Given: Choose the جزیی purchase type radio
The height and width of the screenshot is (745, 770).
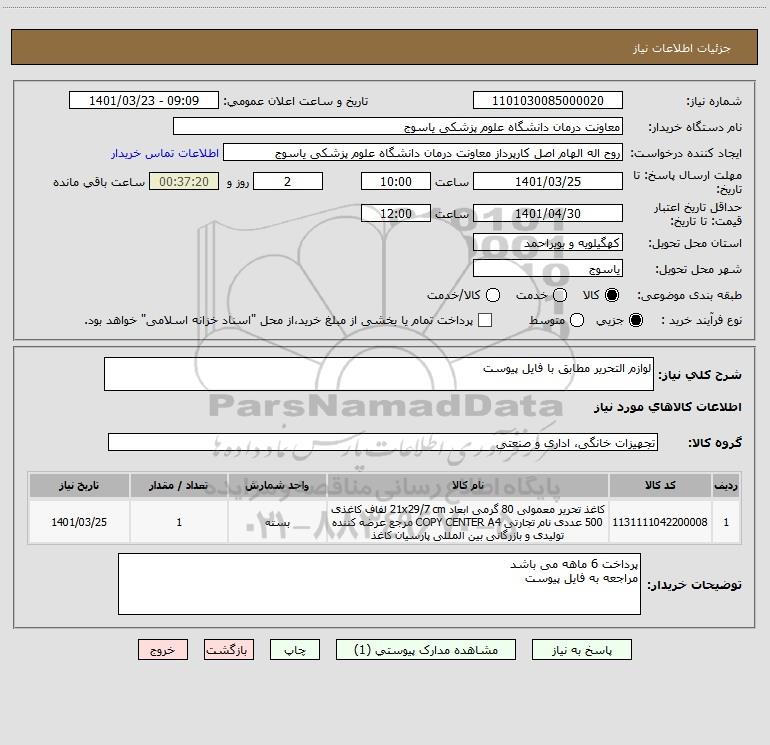Looking at the screenshot, I should 635,320.
